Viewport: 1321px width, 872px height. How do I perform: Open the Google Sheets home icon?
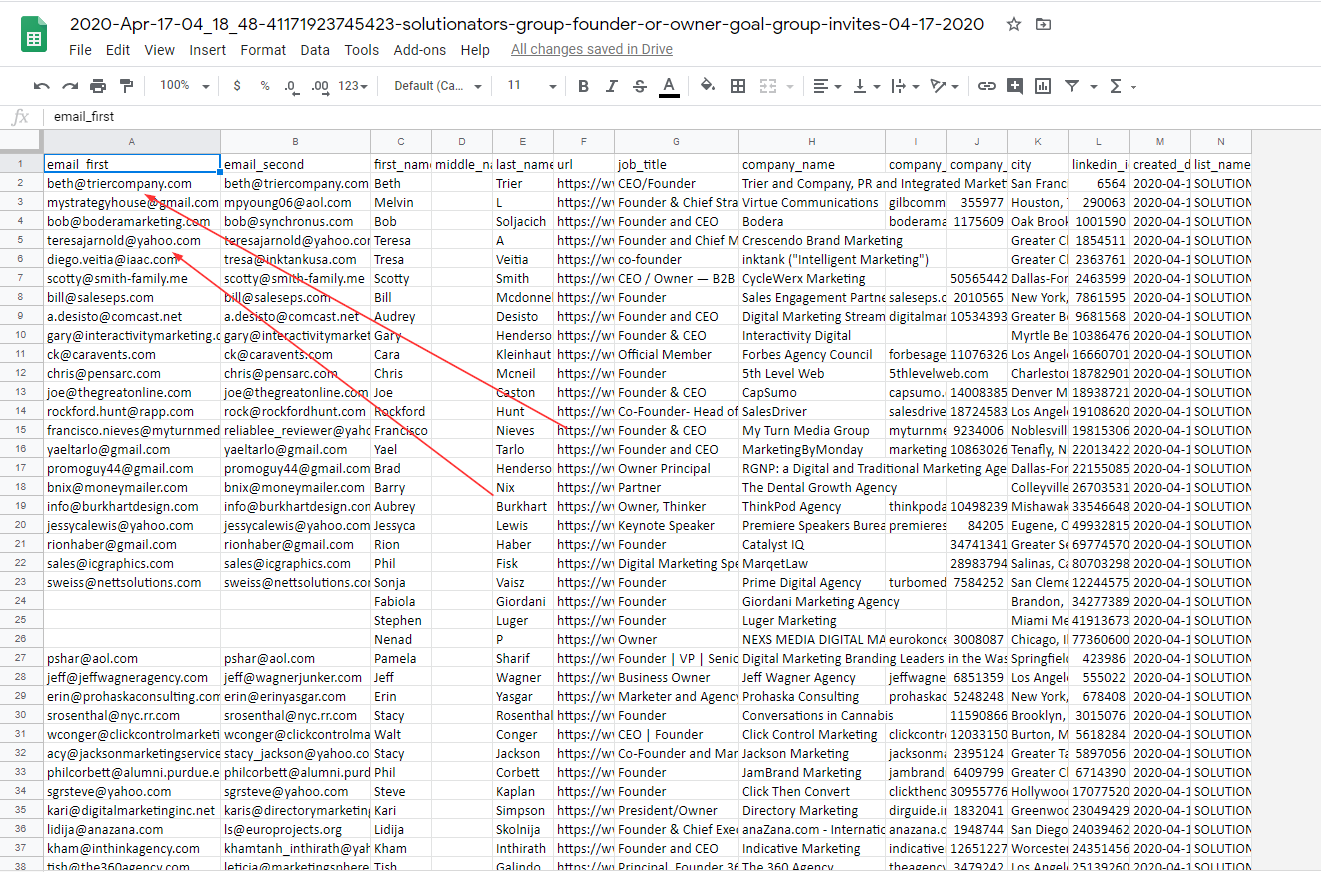tap(34, 35)
